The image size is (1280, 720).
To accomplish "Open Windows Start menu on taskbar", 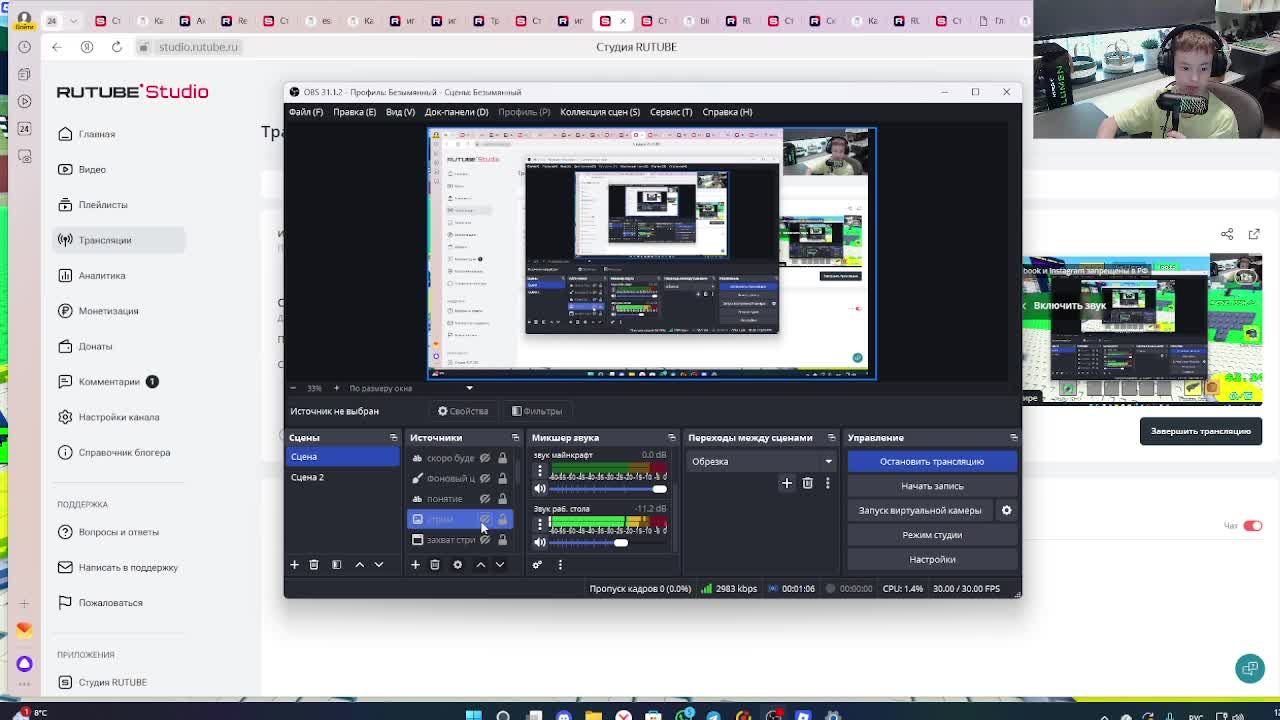I will click(x=474, y=715).
